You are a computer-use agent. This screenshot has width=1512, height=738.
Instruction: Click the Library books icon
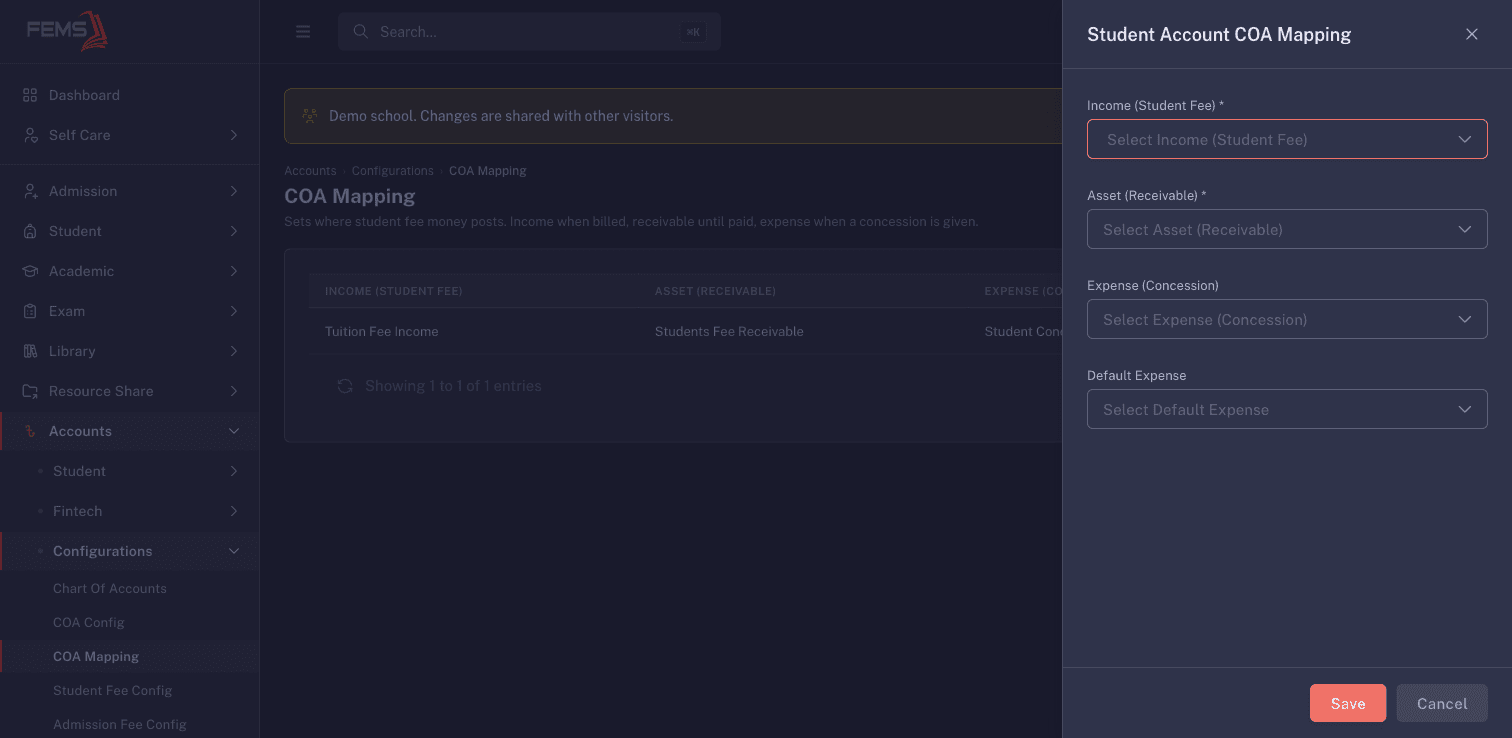pos(30,351)
